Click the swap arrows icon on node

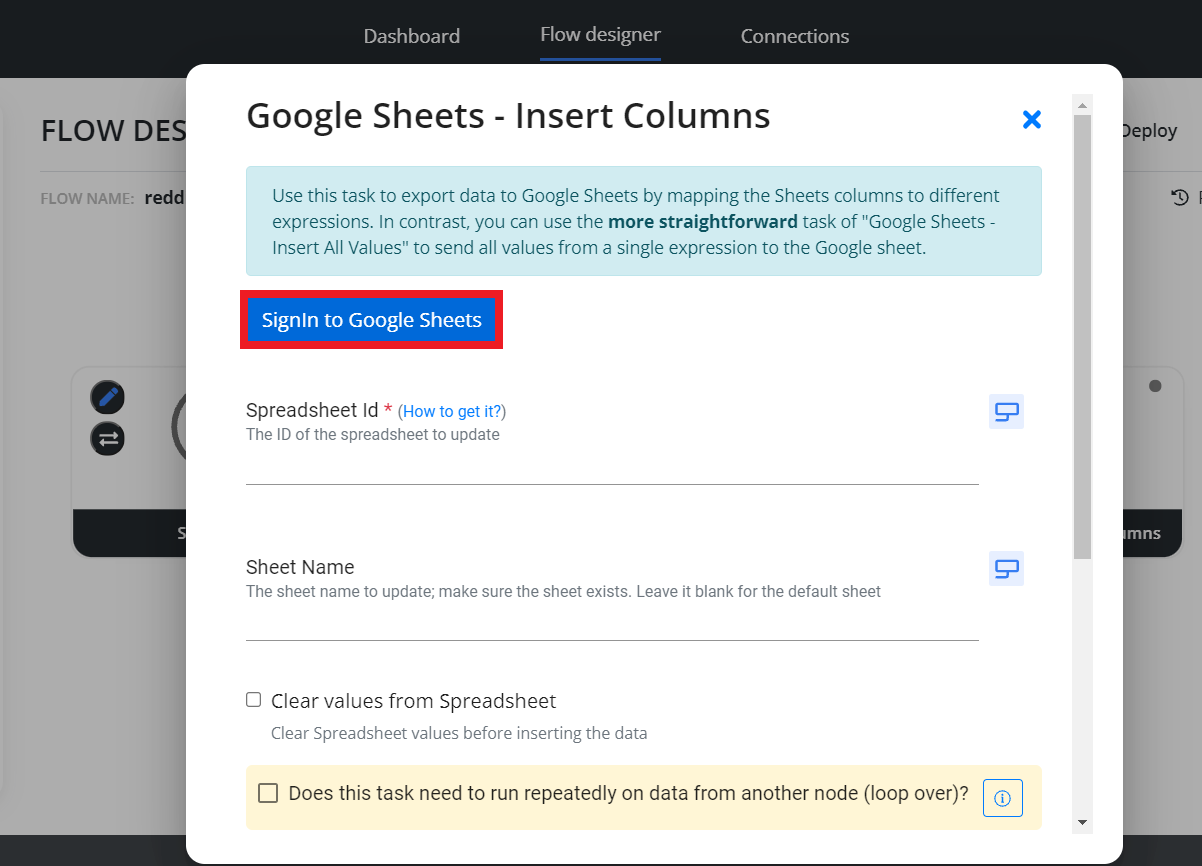tap(108, 438)
